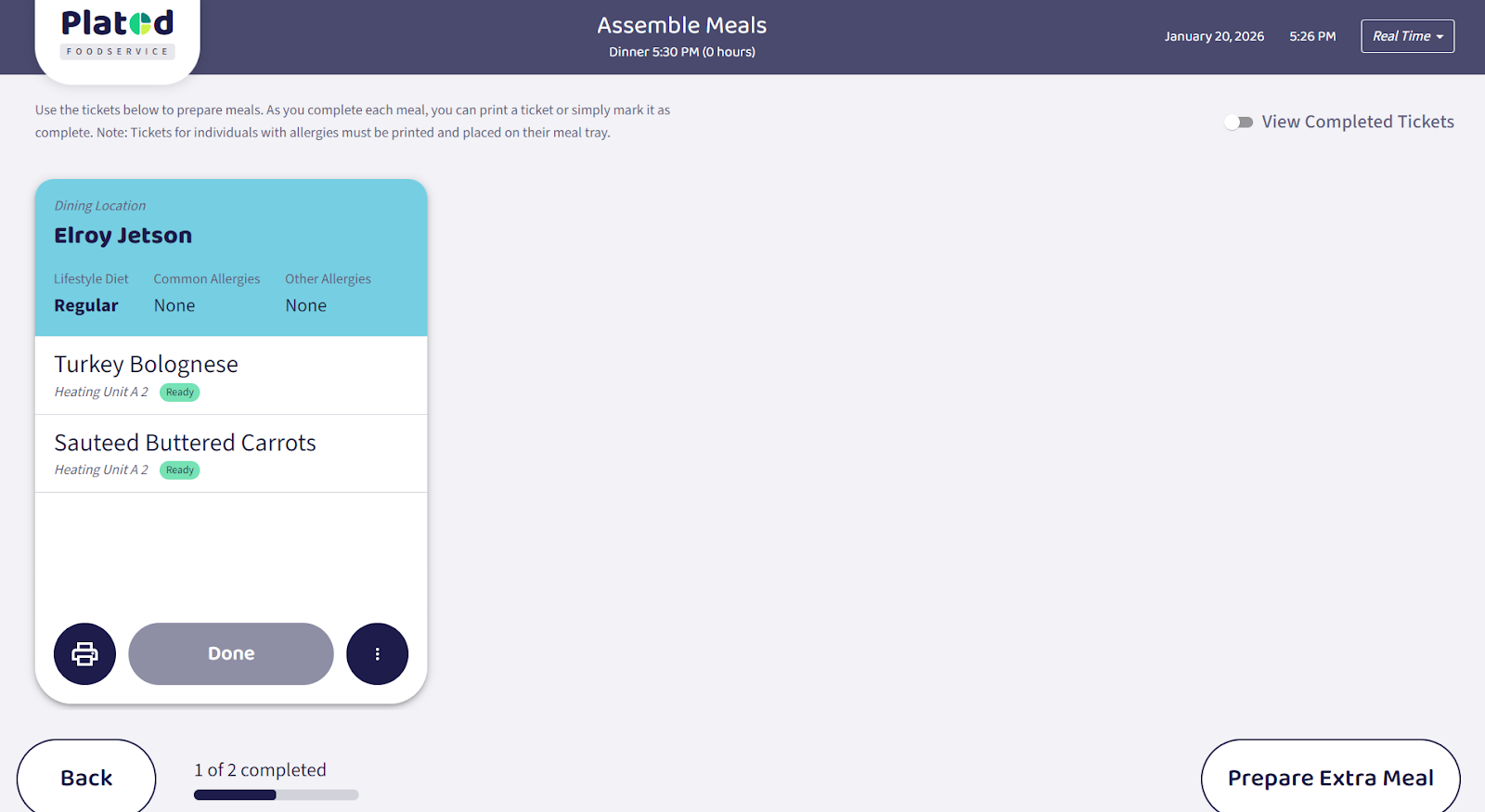Click the print ticket icon

pos(84,653)
